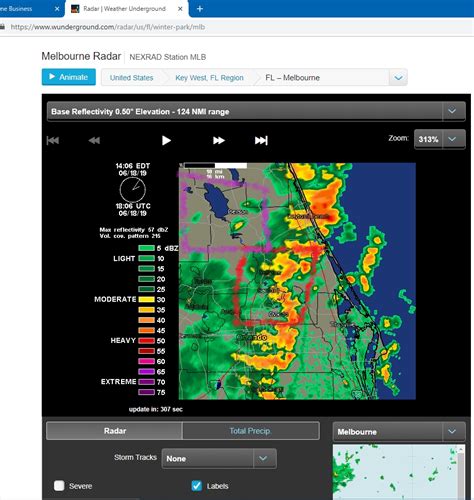474x500 pixels.
Task: Select the Radar | Weather Underground browser tab
Action: coord(127,9)
